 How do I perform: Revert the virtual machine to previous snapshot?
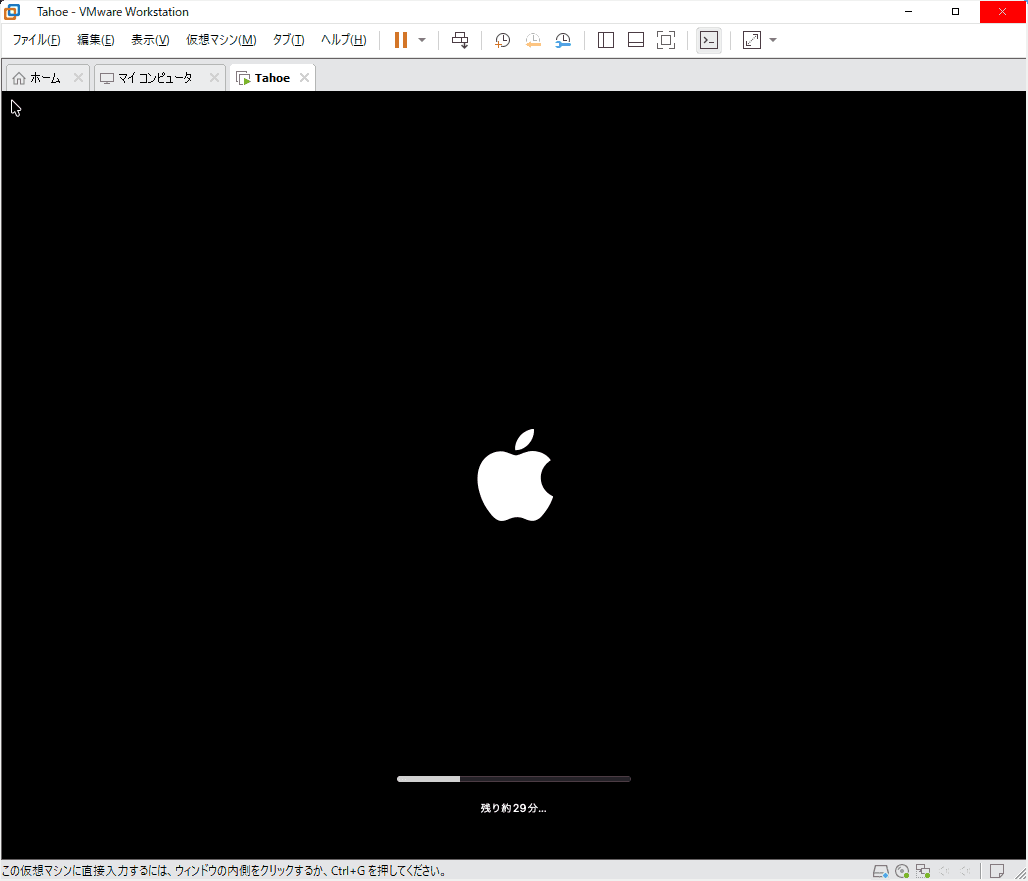pos(533,40)
